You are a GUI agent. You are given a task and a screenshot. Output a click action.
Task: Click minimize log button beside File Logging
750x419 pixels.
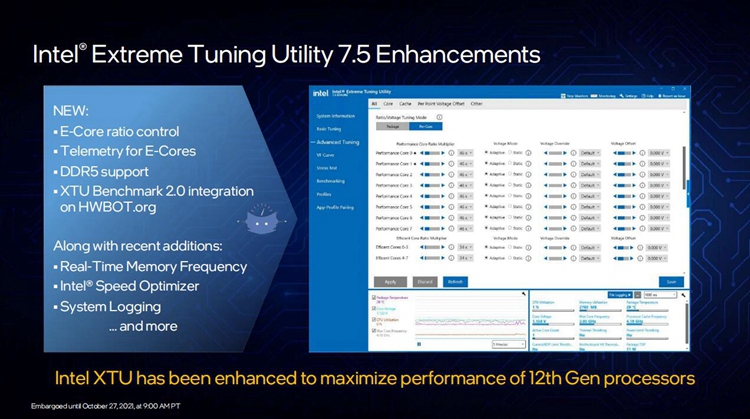tap(638, 295)
